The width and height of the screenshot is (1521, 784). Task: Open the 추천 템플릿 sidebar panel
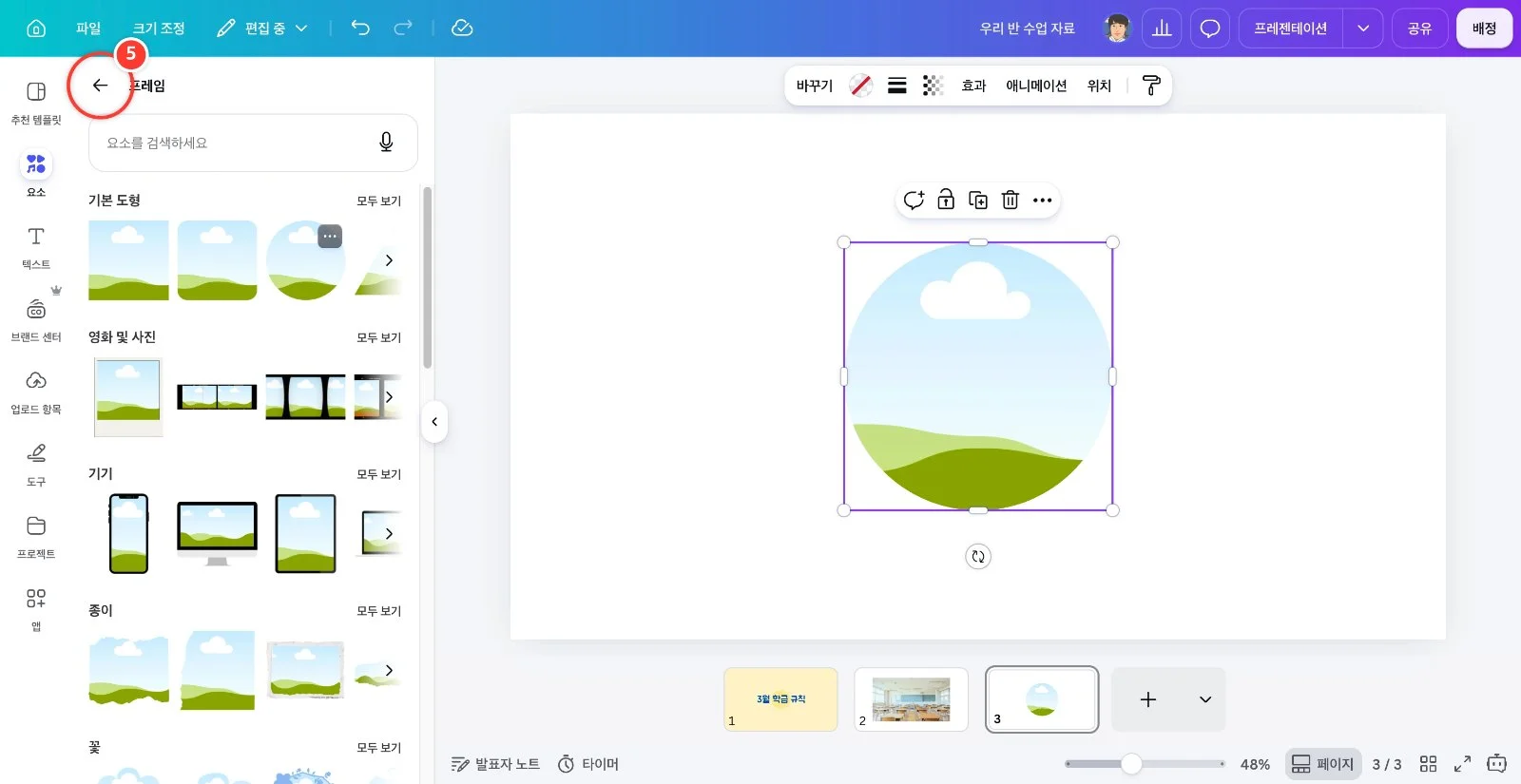point(36,103)
